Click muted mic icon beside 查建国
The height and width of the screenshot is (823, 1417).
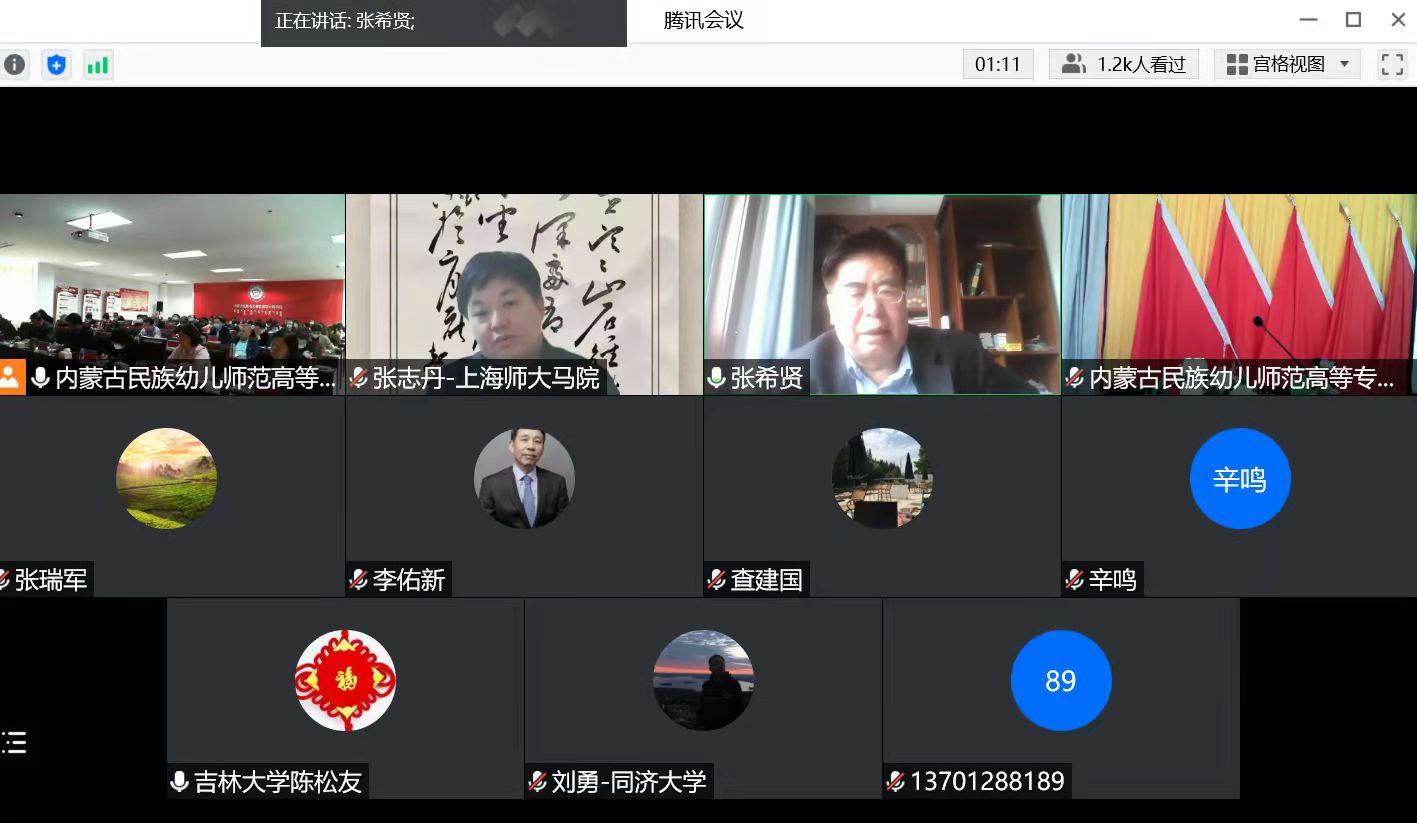(x=717, y=580)
